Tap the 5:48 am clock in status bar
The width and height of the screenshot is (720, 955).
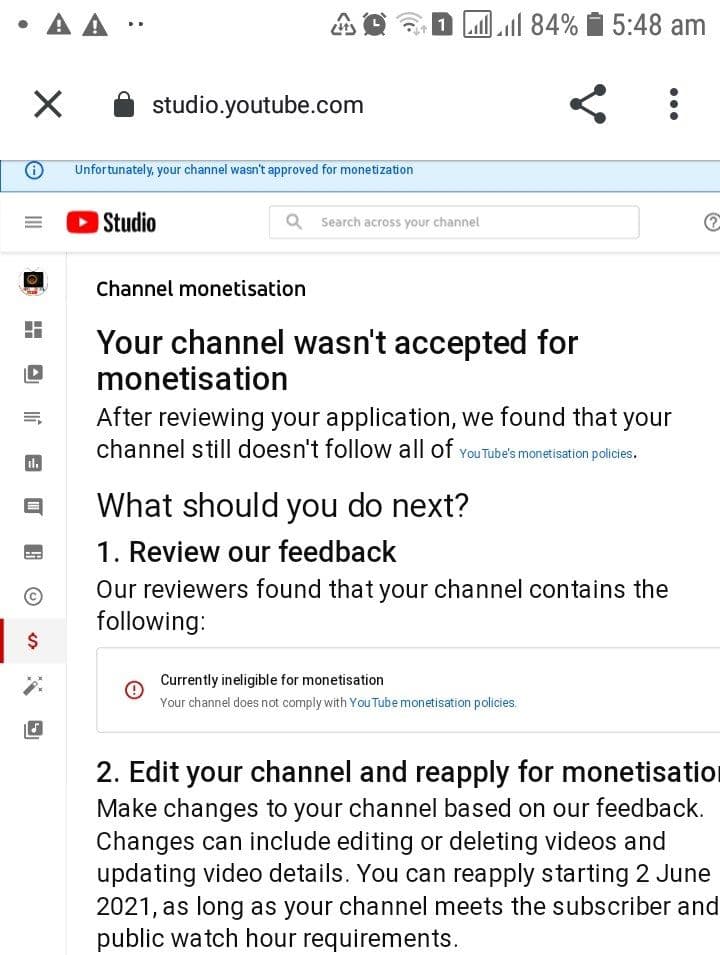click(x=658, y=26)
